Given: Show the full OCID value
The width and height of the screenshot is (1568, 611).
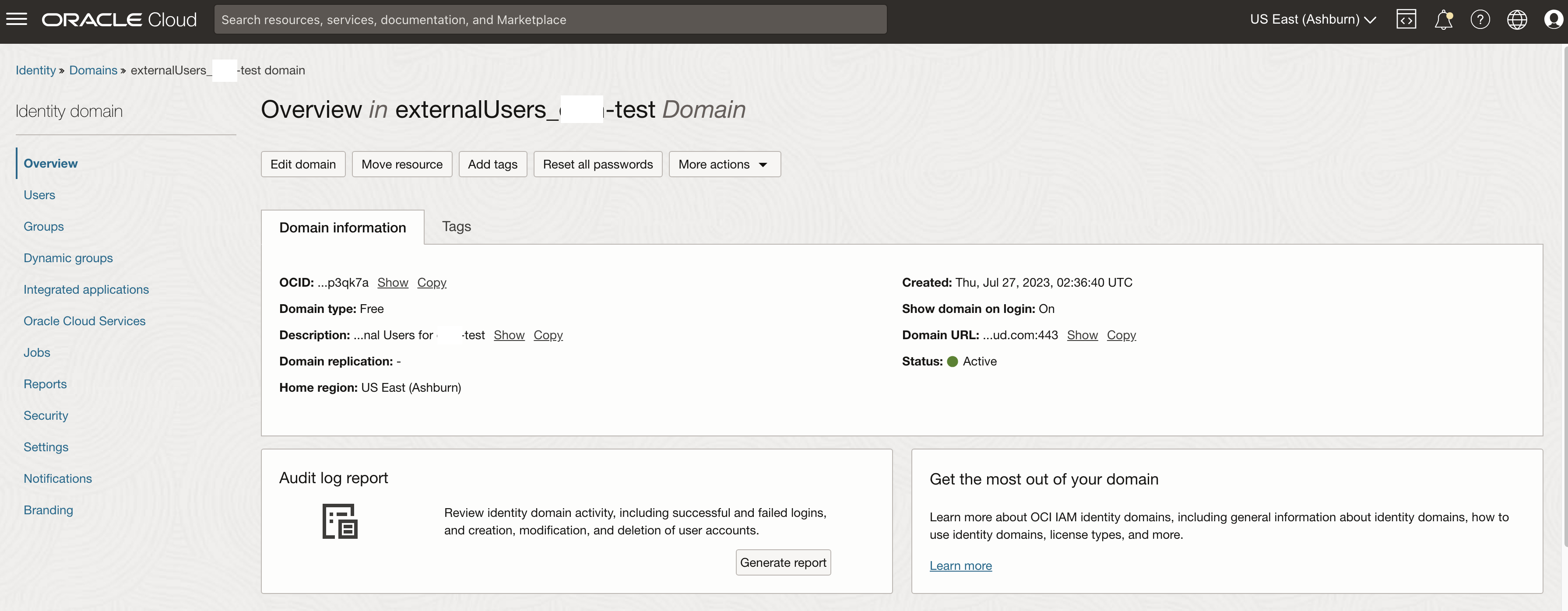Looking at the screenshot, I should (x=393, y=282).
